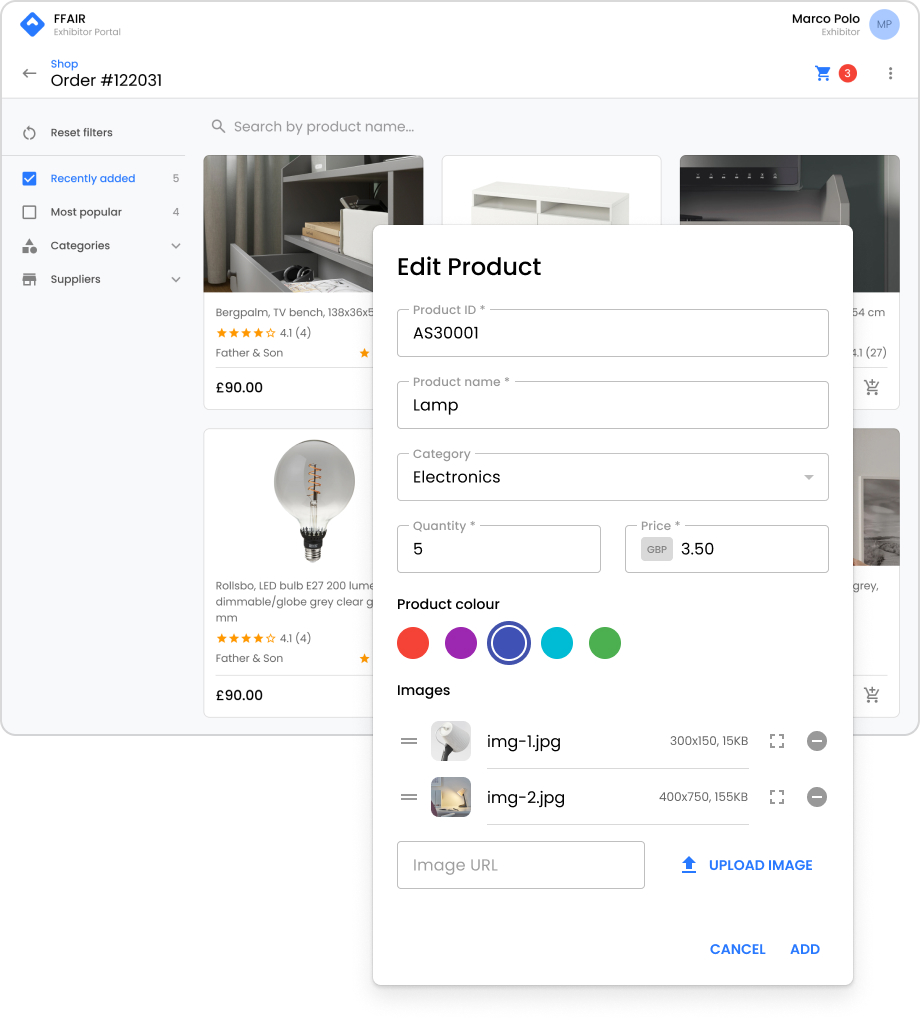This screenshot has width=920, height=1022.
Task: Click the img-1.jpg file name
Action: coord(524,742)
